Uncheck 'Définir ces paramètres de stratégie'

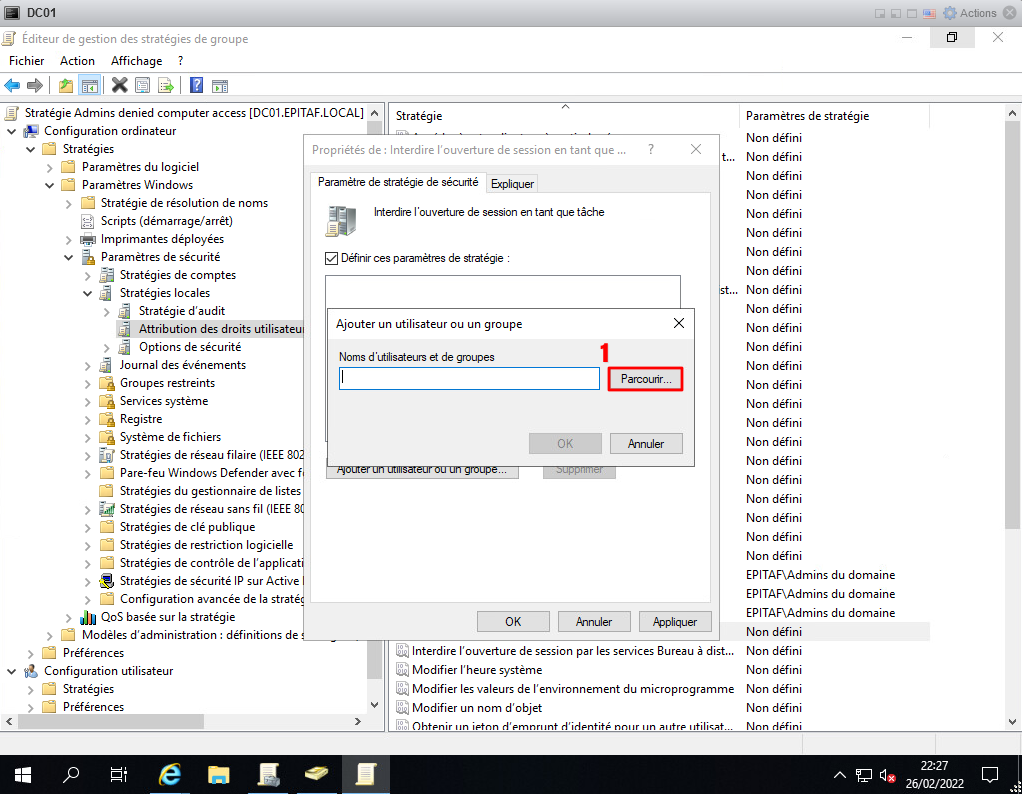click(x=332, y=258)
